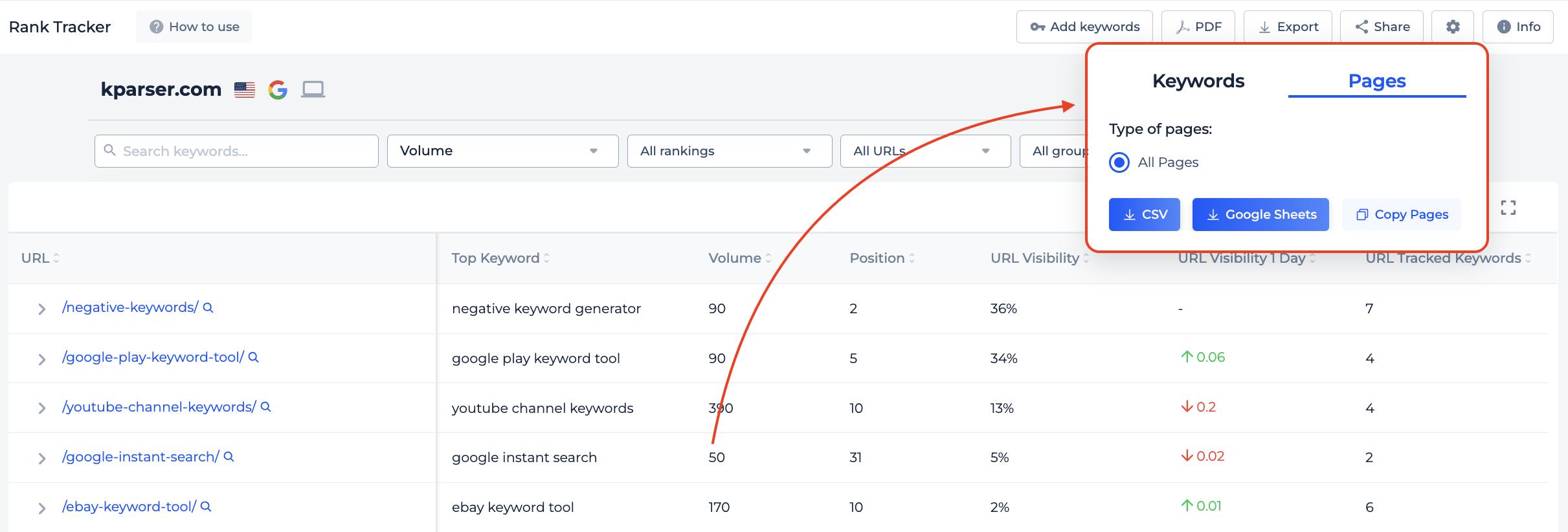Click 'negative keyword generator' cell
The image size is (1568, 532).
coord(546,309)
